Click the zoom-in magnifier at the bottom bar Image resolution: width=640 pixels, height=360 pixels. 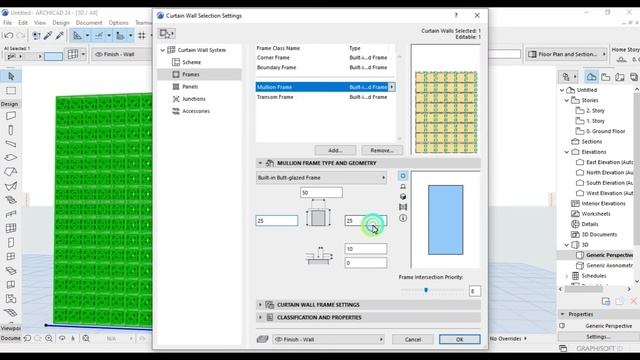(49, 338)
